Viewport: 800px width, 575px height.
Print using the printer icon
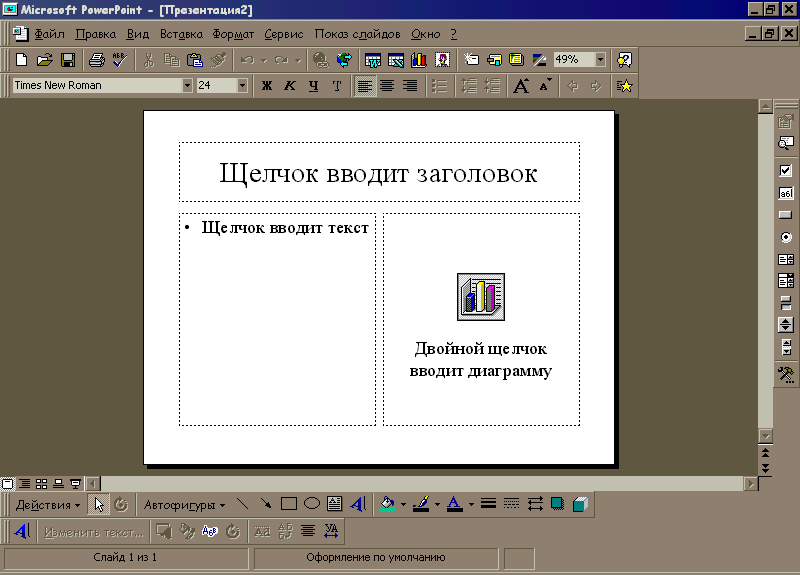(x=96, y=60)
